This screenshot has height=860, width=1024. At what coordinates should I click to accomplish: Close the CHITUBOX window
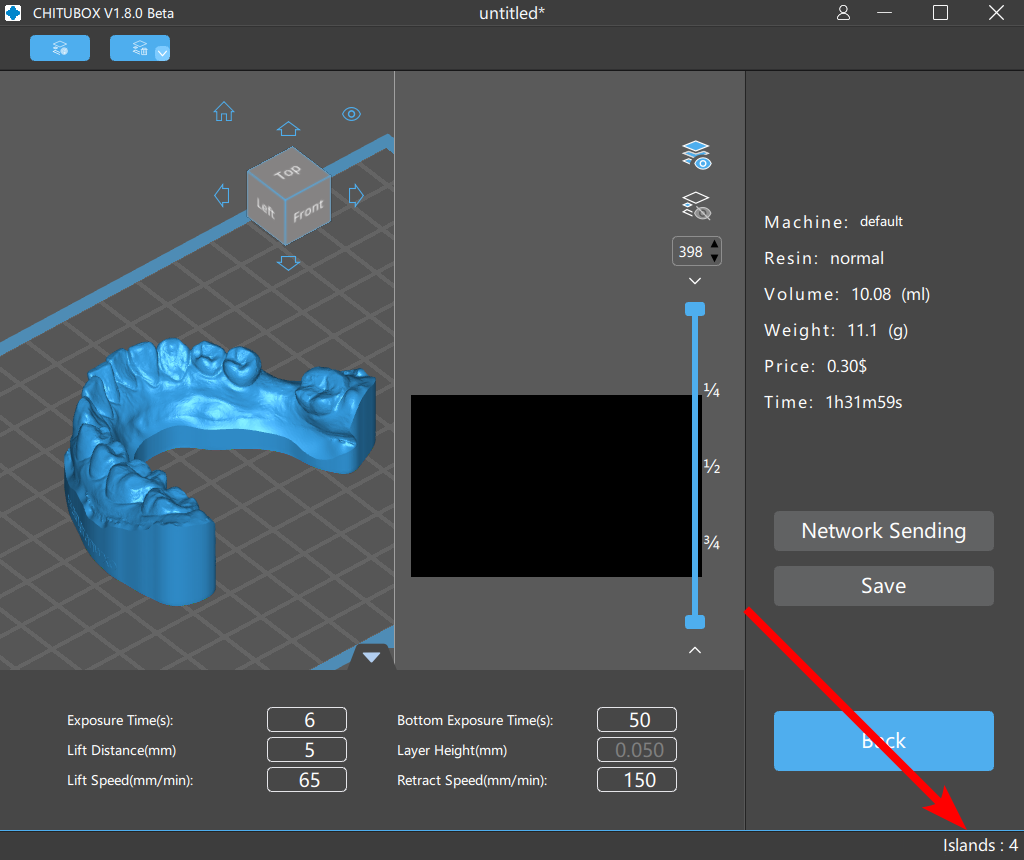click(996, 12)
